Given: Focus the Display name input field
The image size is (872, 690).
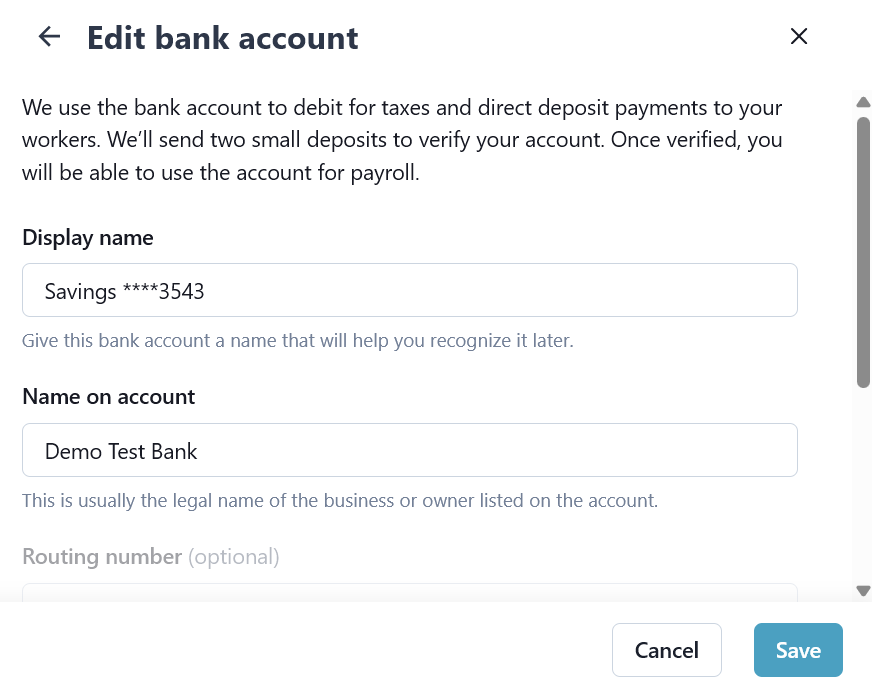Looking at the screenshot, I should tap(410, 290).
